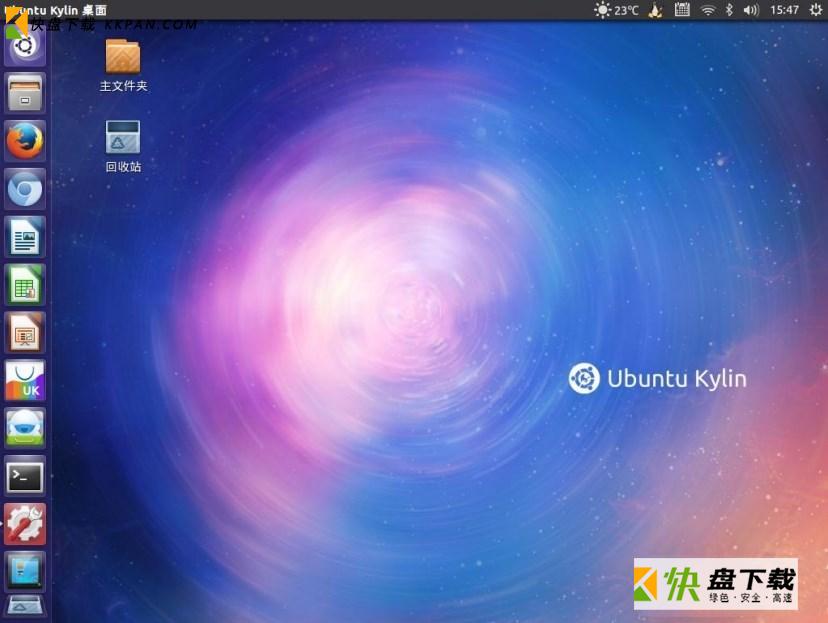Open the session power gear menu
The width and height of the screenshot is (828, 623).
[x=816, y=10]
